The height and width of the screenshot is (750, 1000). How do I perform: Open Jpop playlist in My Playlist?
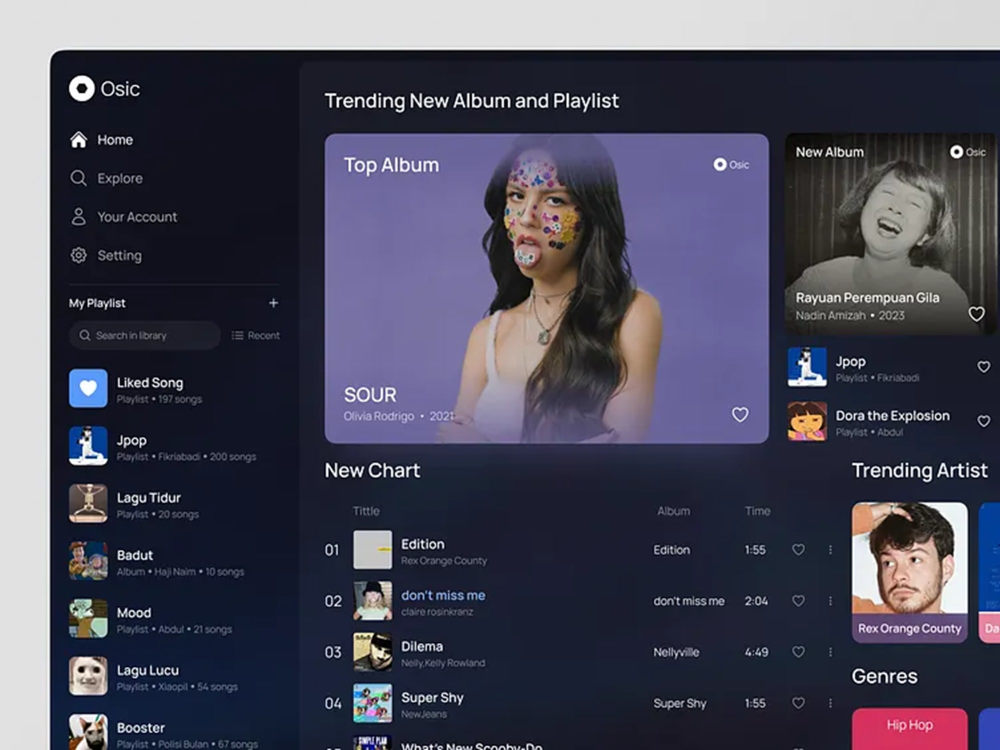point(174,446)
